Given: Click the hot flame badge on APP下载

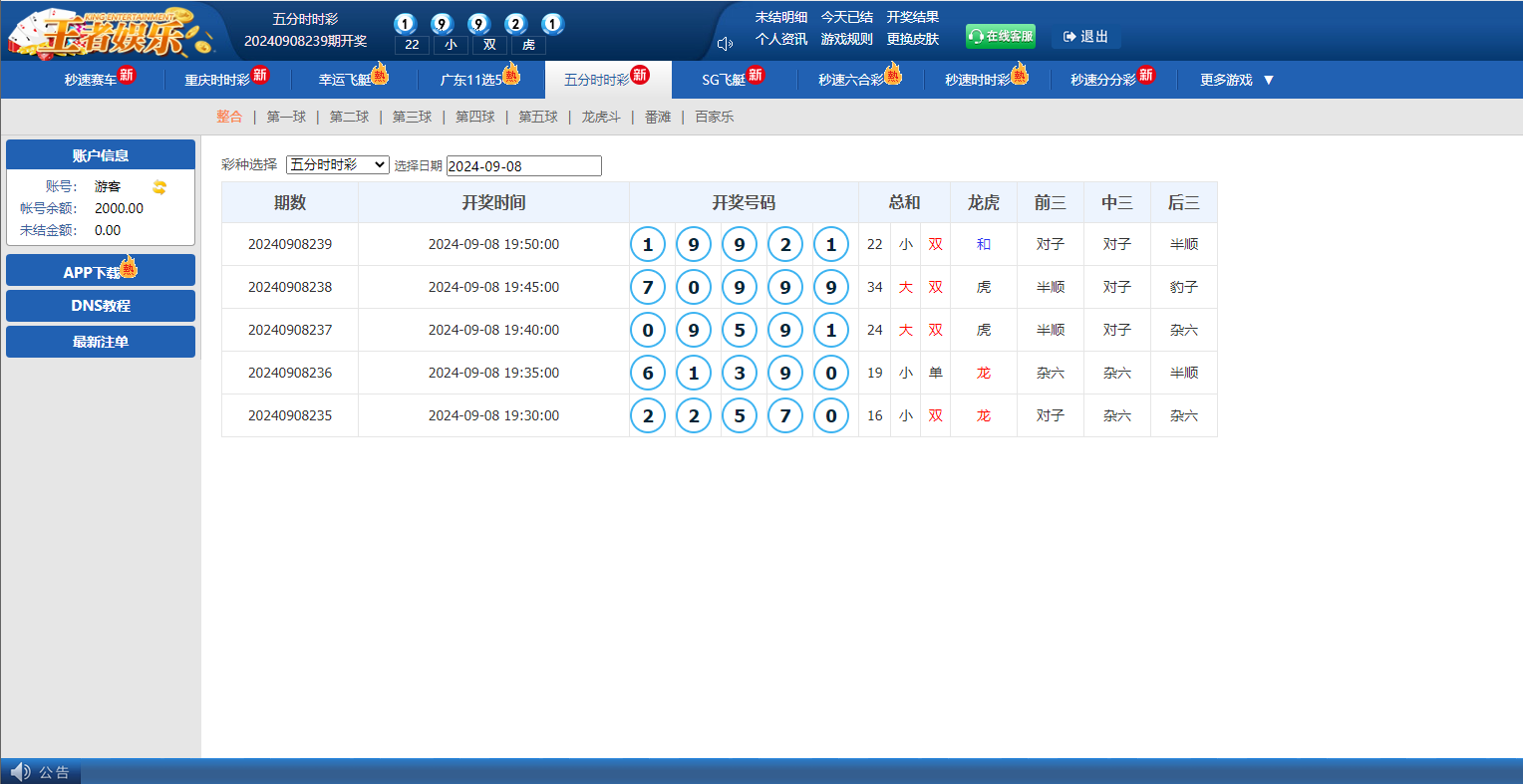Looking at the screenshot, I should 129,266.
